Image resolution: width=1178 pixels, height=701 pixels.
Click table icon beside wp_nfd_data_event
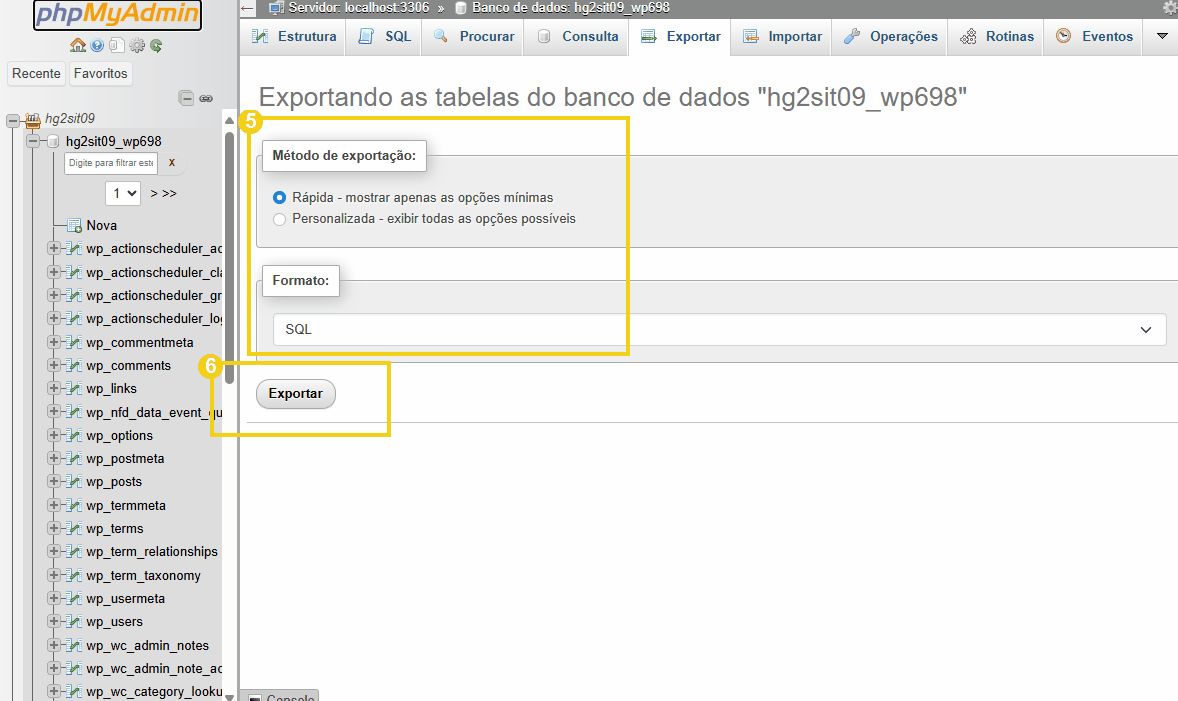coord(74,412)
